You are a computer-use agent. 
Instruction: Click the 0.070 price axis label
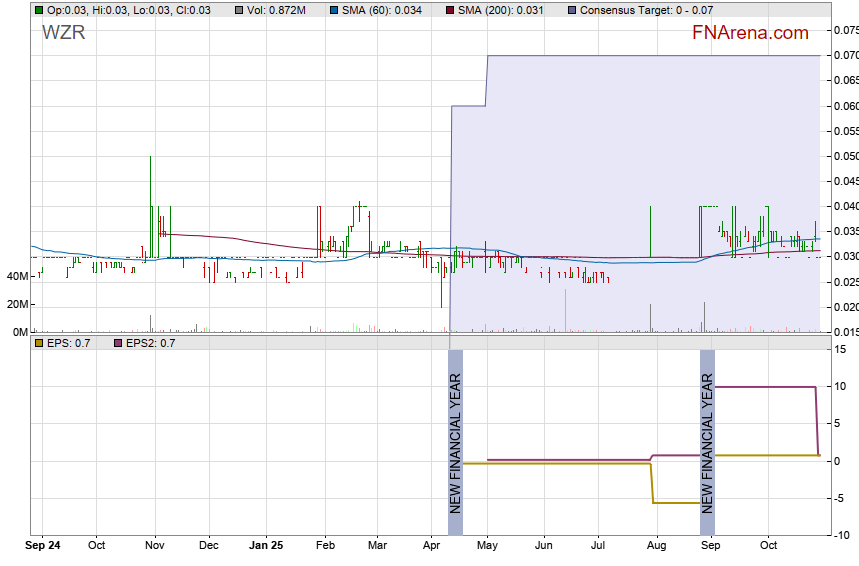[844, 55]
